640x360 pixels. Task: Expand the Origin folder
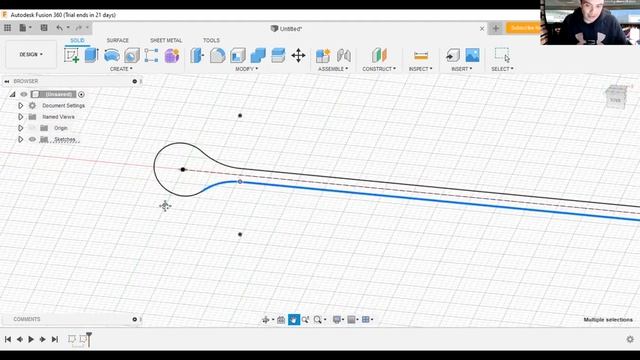tap(20, 128)
